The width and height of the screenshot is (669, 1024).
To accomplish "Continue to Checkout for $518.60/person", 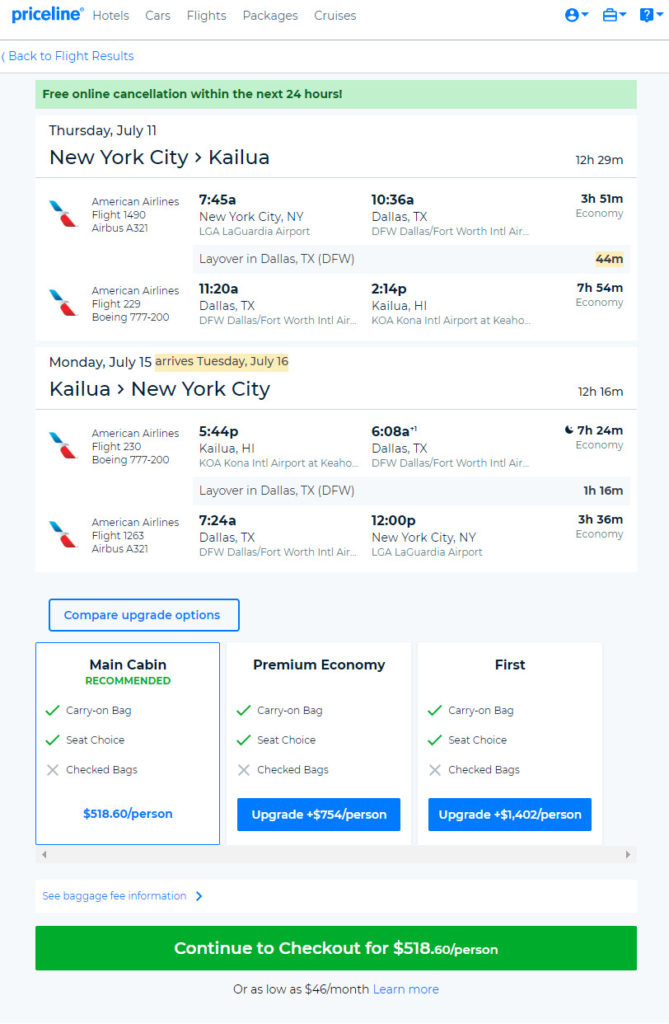I will tap(336, 948).
